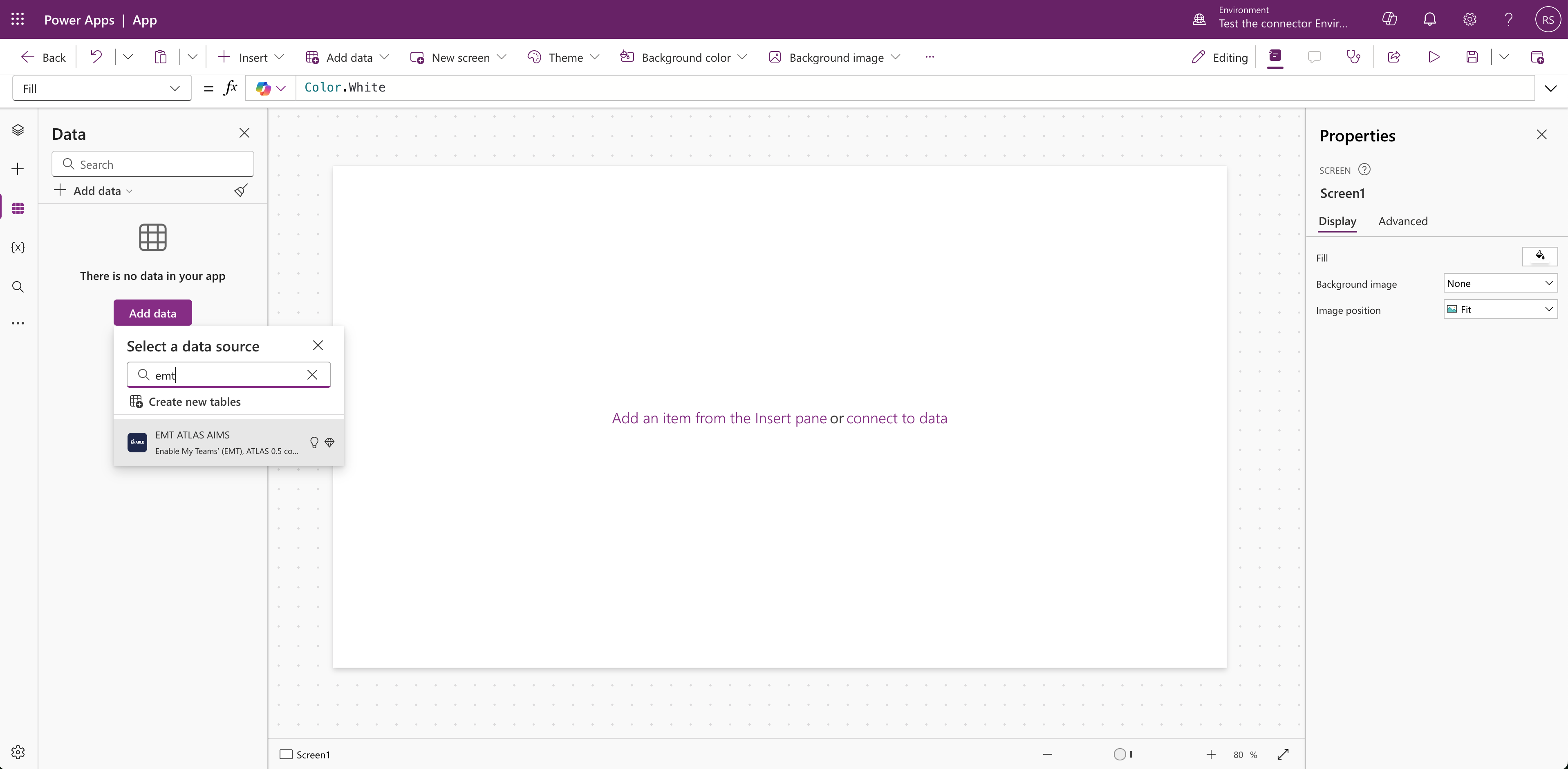Click the App checker stethoscope icon
This screenshot has width=1568, height=769.
[1353, 57]
